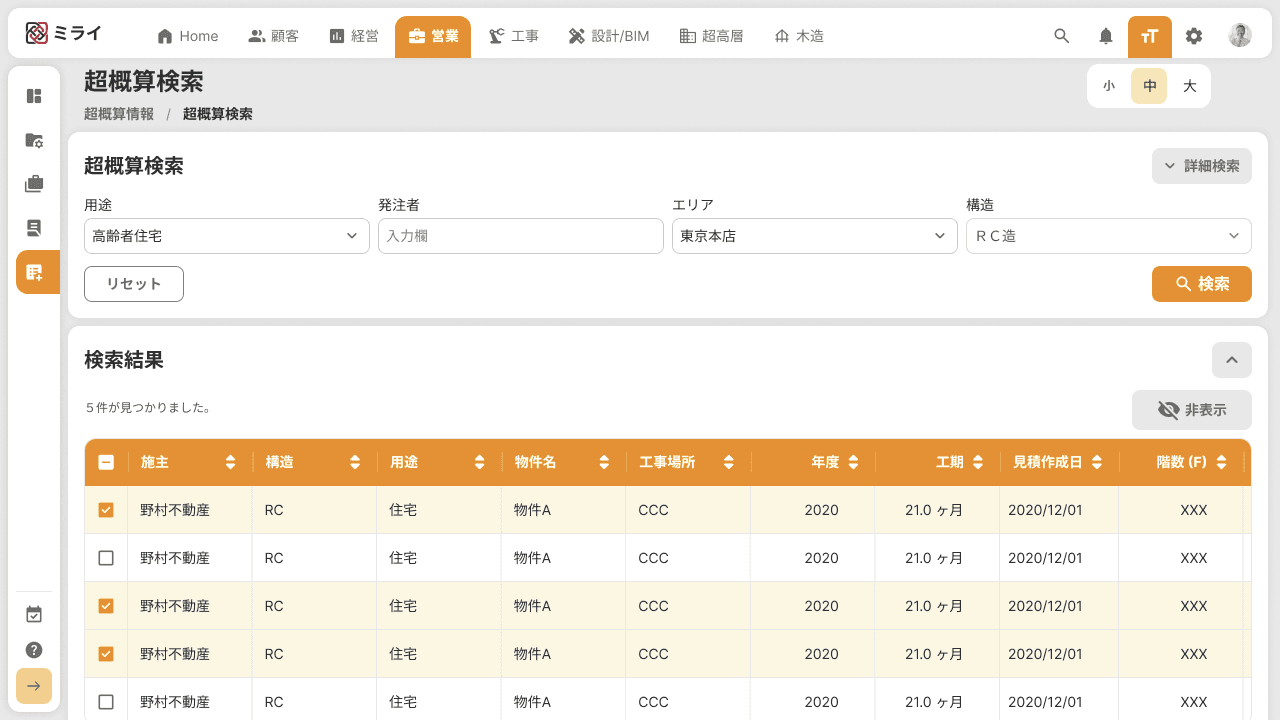Open the briefcase icon in the sidebar

coord(34,184)
